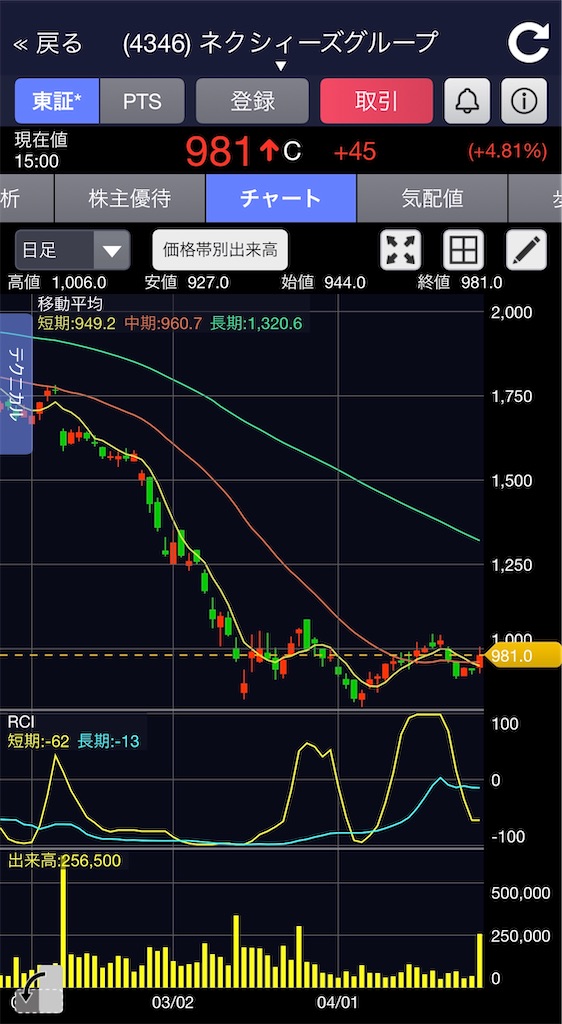562x1024 pixels.
Task: Open the price alert bell icon
Action: [467, 101]
